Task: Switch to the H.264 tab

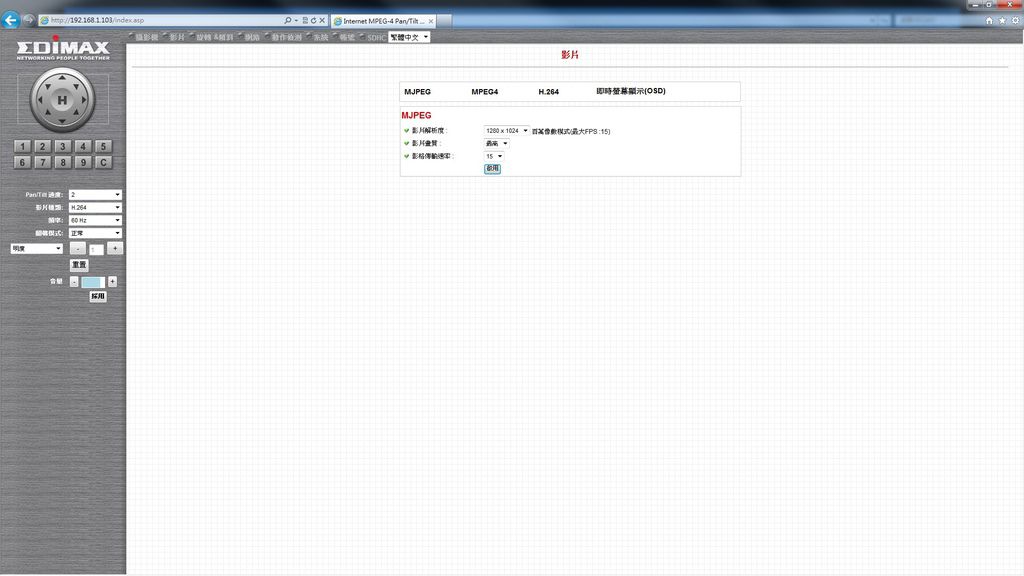Action: pos(549,91)
